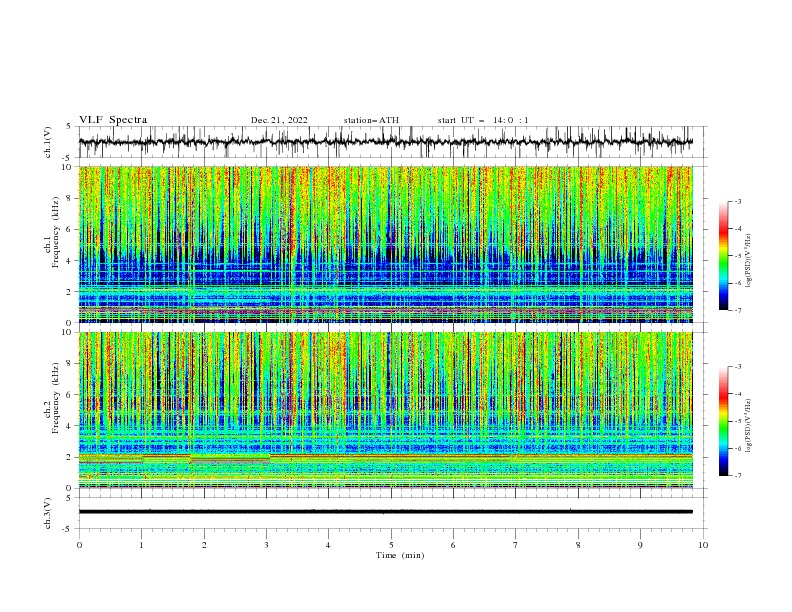Click the "Time (min)" axis title
The image size is (792, 612).
(400, 555)
